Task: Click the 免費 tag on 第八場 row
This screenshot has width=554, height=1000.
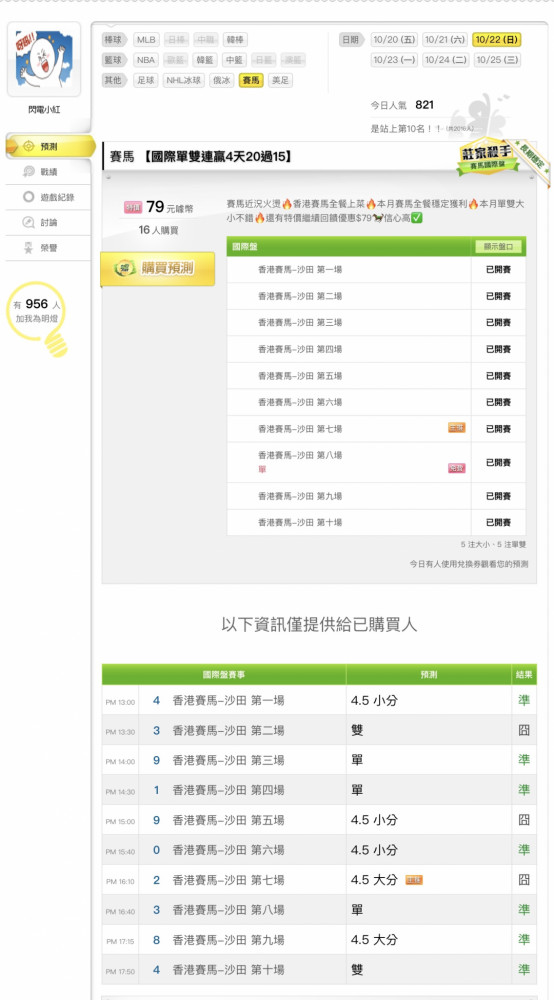Action: click(456, 468)
